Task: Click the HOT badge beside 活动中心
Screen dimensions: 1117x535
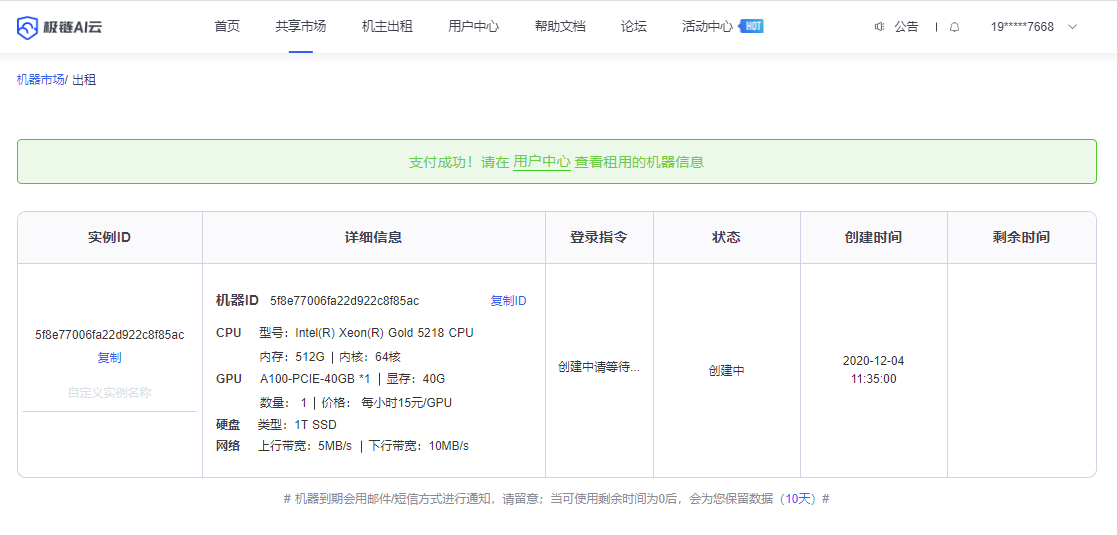Action: pyautogui.click(x=752, y=26)
